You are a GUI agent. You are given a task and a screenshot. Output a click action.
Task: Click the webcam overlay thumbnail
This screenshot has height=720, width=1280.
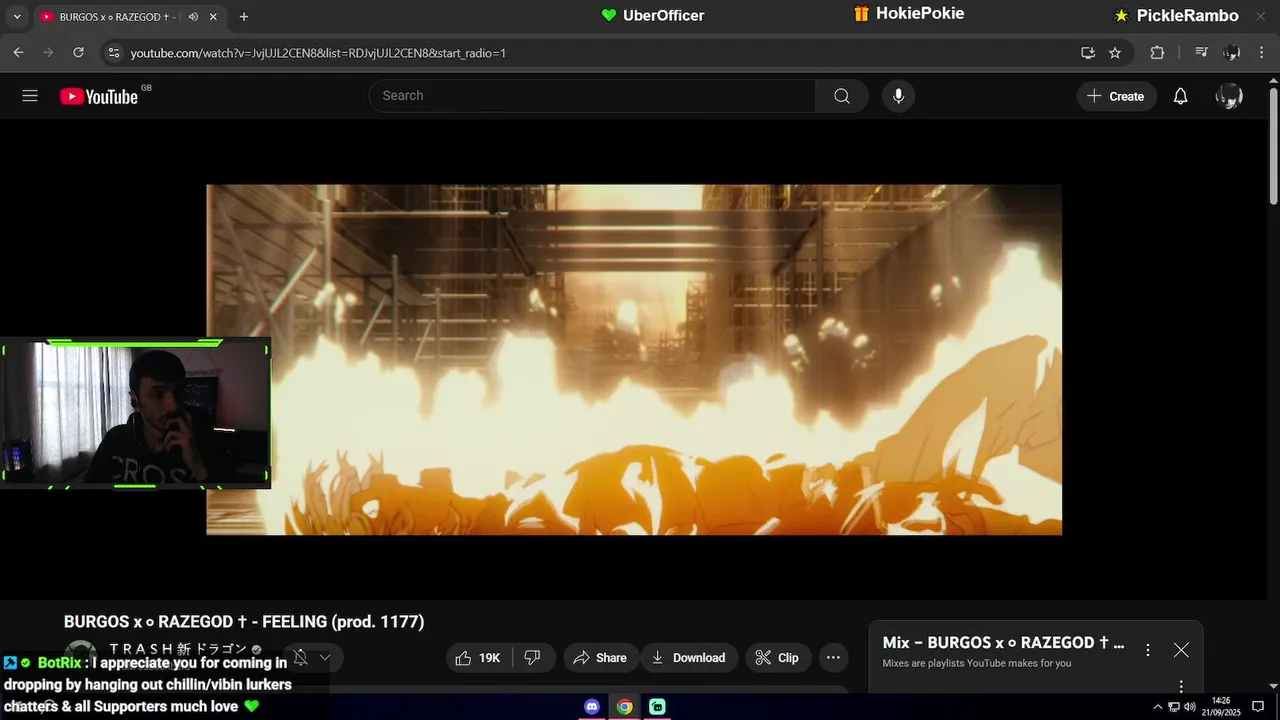135,414
